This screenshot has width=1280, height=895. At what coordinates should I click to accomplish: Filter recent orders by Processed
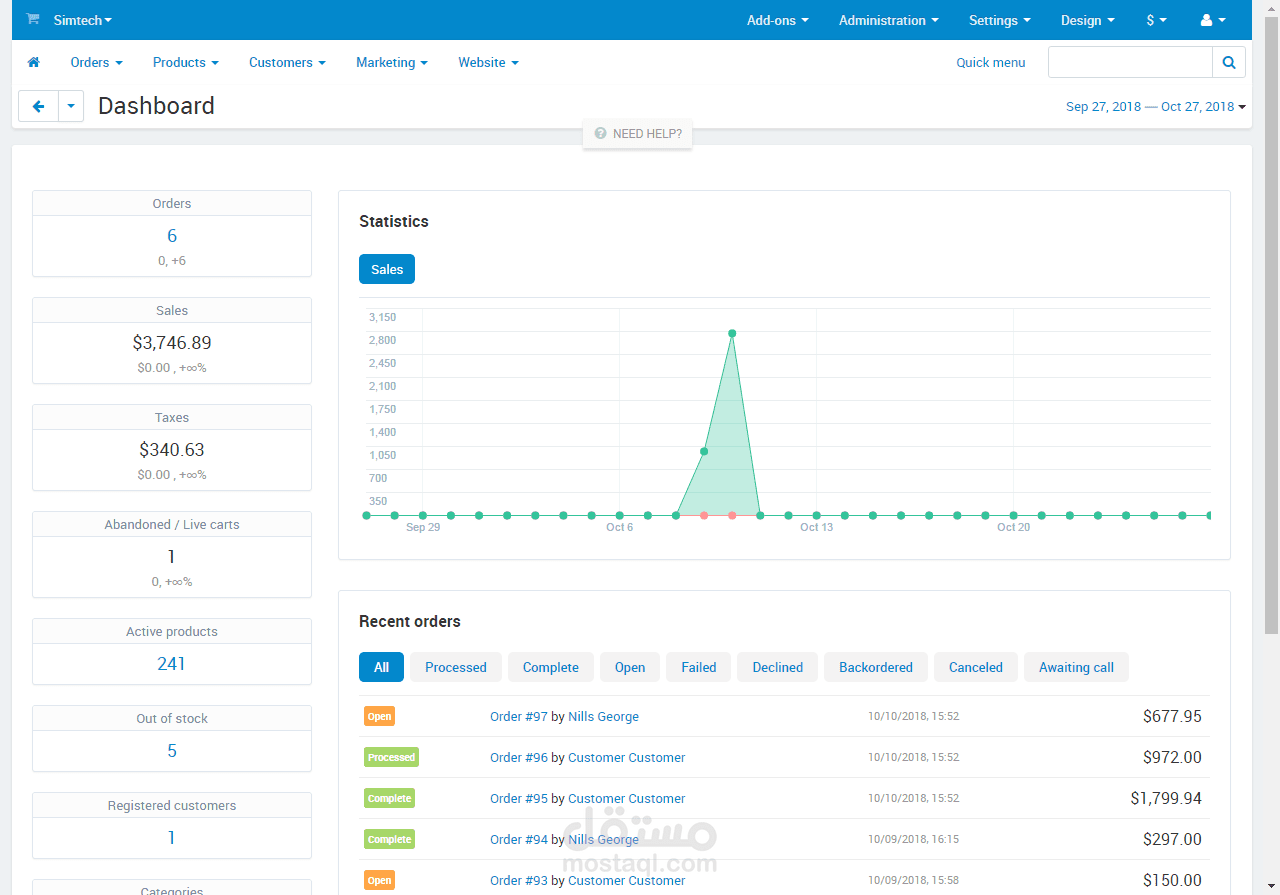pos(456,667)
